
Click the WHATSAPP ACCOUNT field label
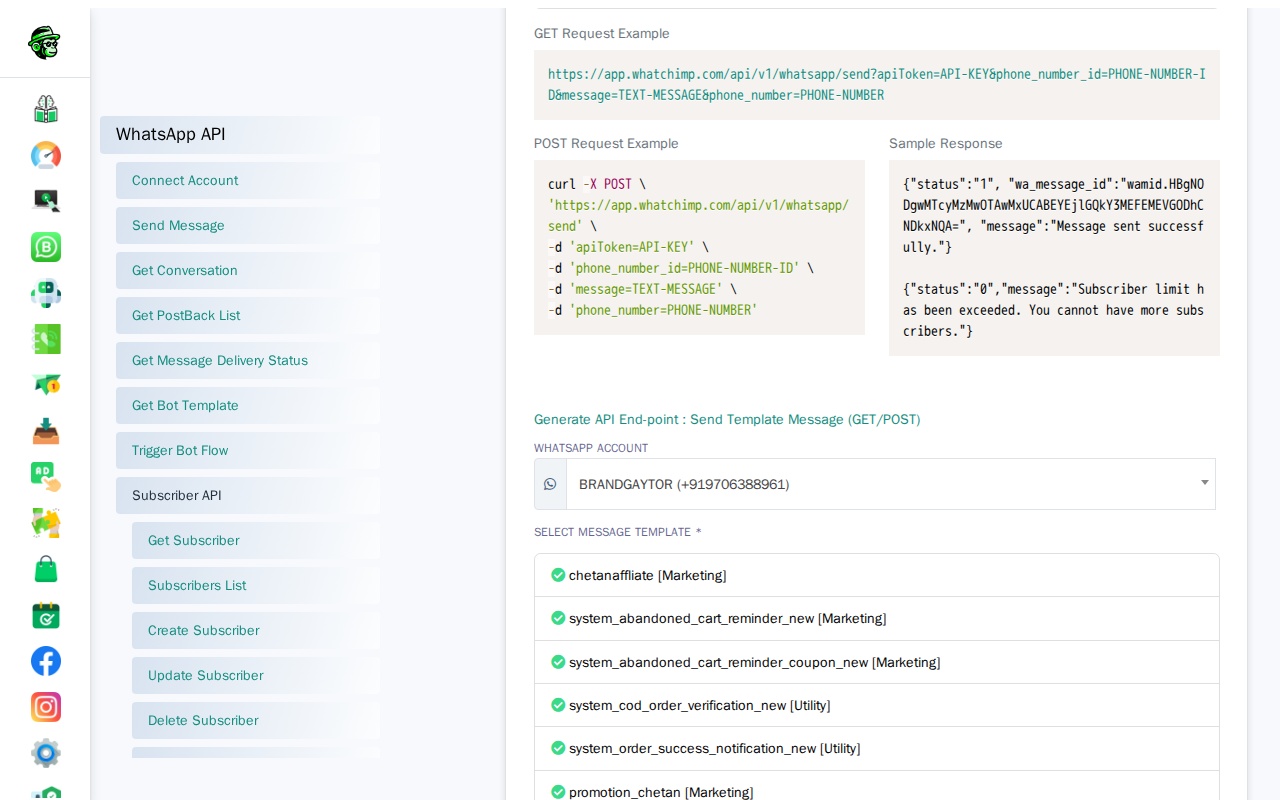pos(591,448)
